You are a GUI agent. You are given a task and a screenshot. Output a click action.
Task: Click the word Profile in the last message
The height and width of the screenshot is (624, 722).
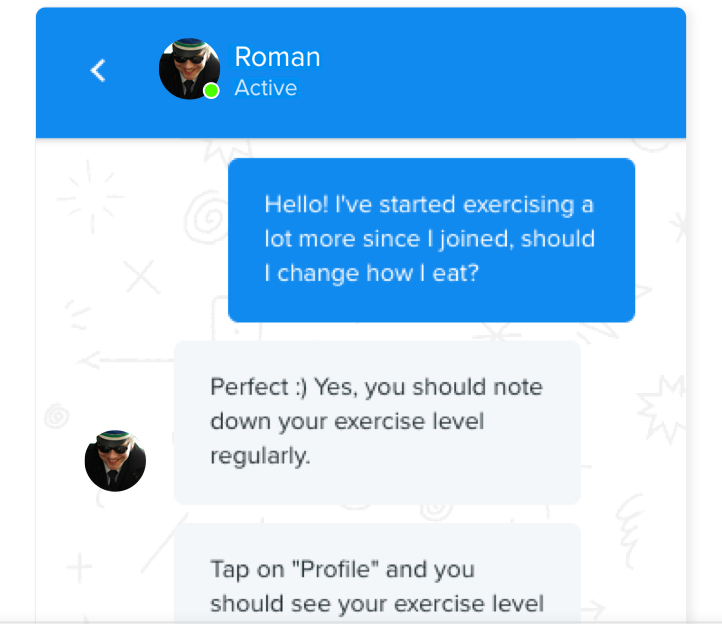coord(335,569)
